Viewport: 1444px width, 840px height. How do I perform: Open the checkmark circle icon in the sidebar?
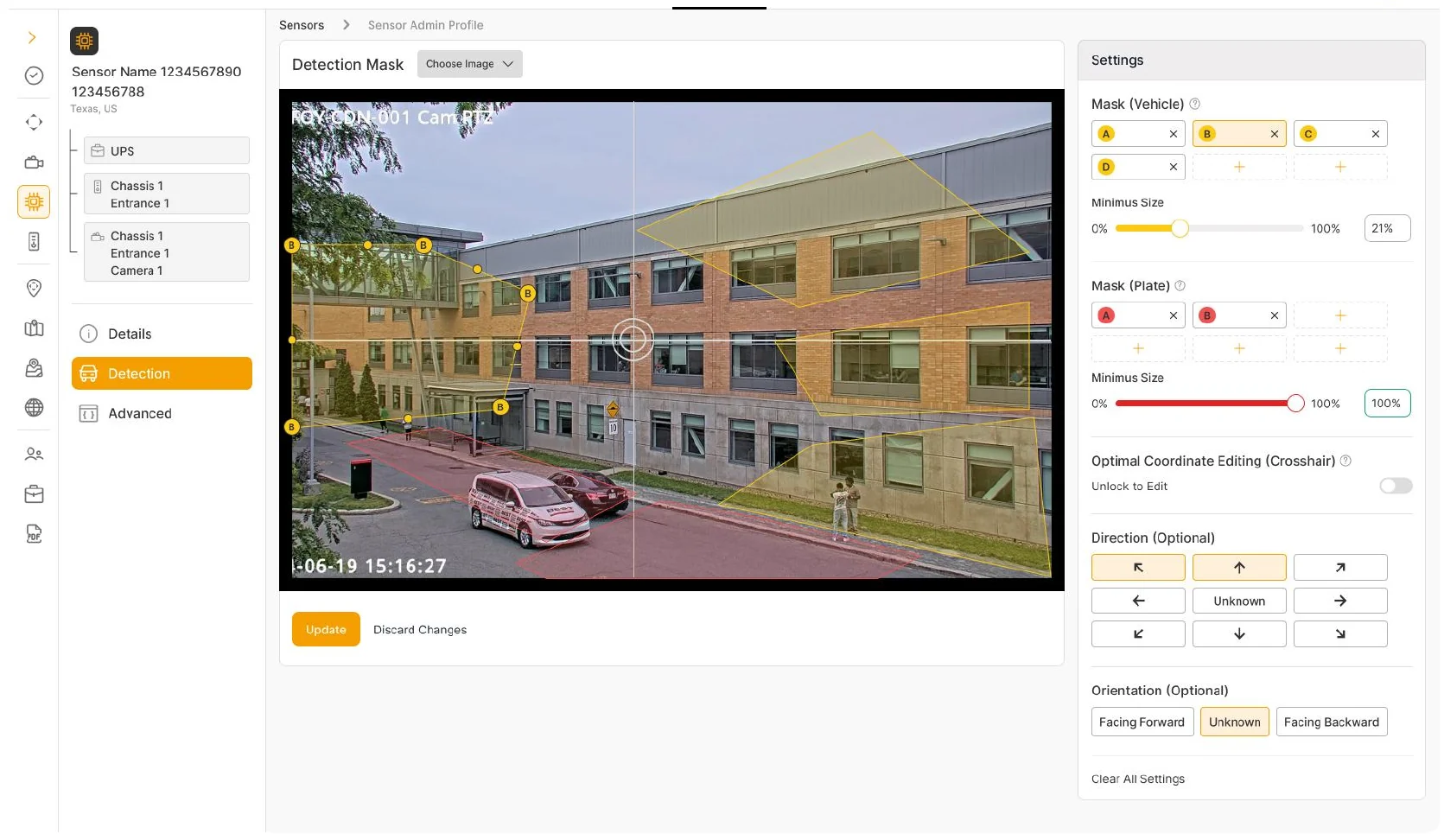[34, 76]
